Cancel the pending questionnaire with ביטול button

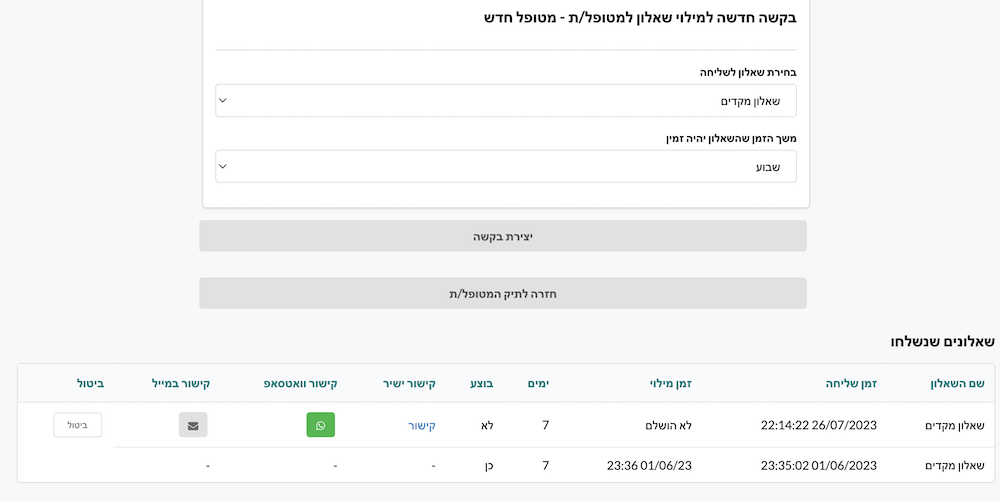(x=77, y=425)
